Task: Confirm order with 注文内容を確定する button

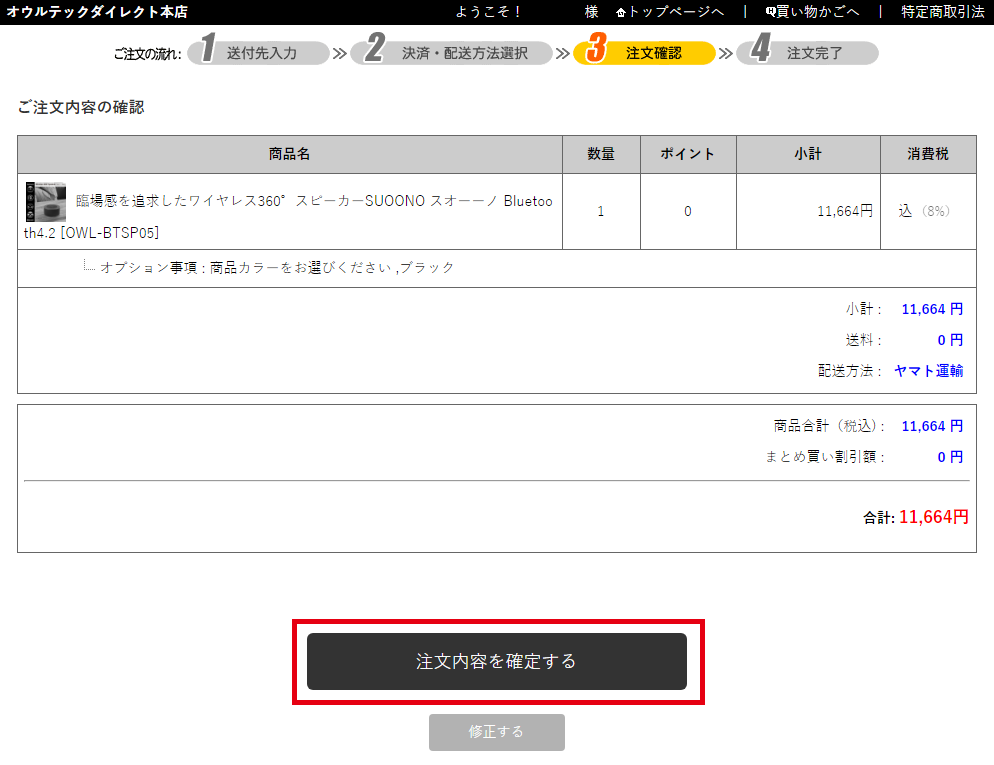Action: [x=497, y=661]
